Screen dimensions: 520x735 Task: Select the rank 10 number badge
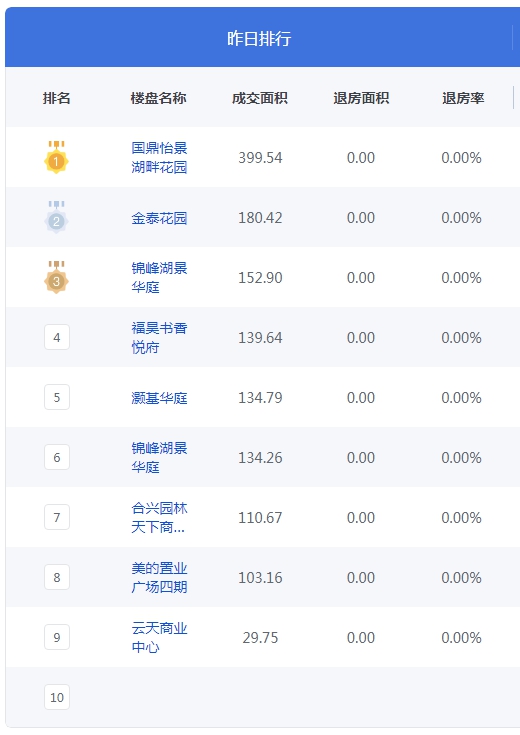[57, 697]
